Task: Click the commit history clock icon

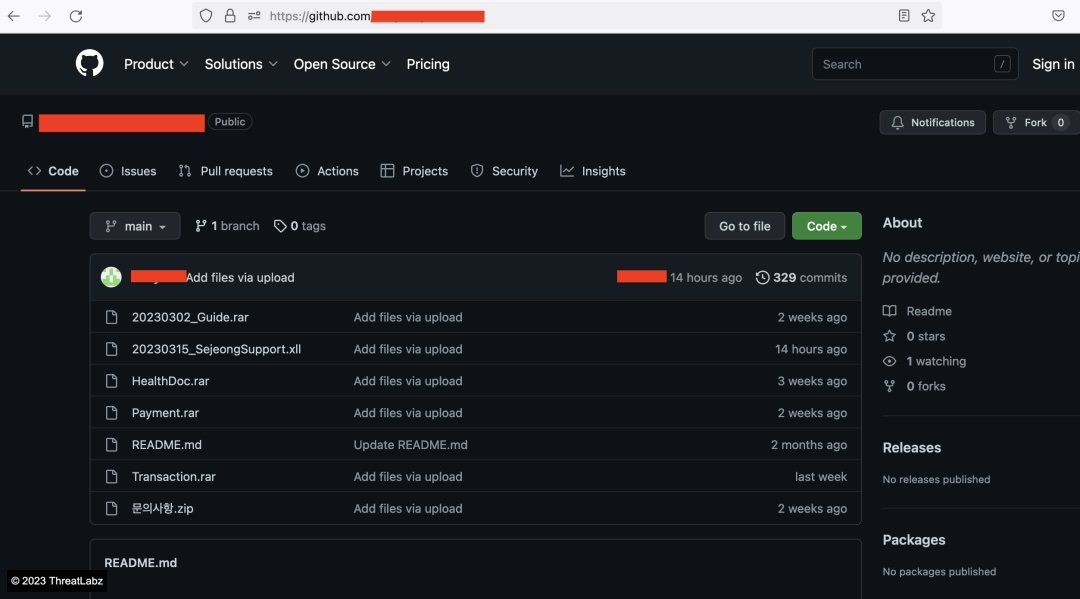Action: tap(763, 277)
